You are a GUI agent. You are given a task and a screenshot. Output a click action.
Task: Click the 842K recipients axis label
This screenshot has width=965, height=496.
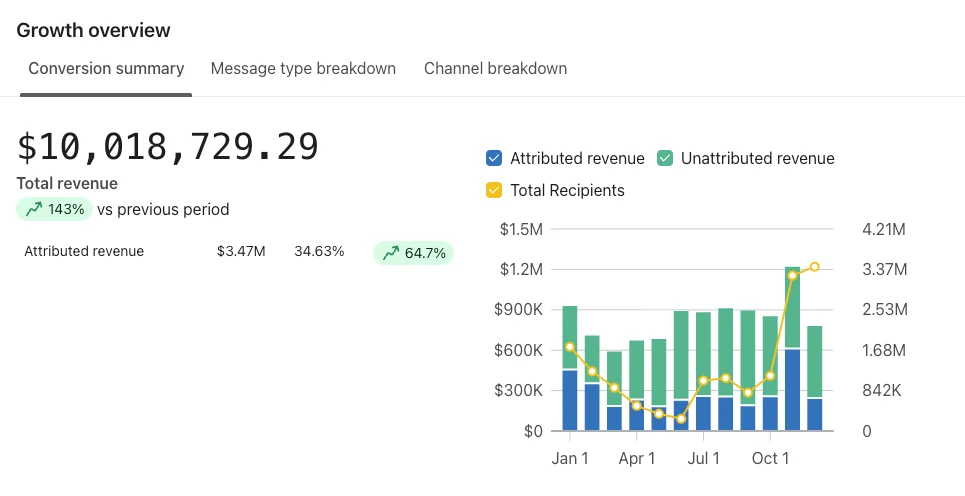(882, 390)
